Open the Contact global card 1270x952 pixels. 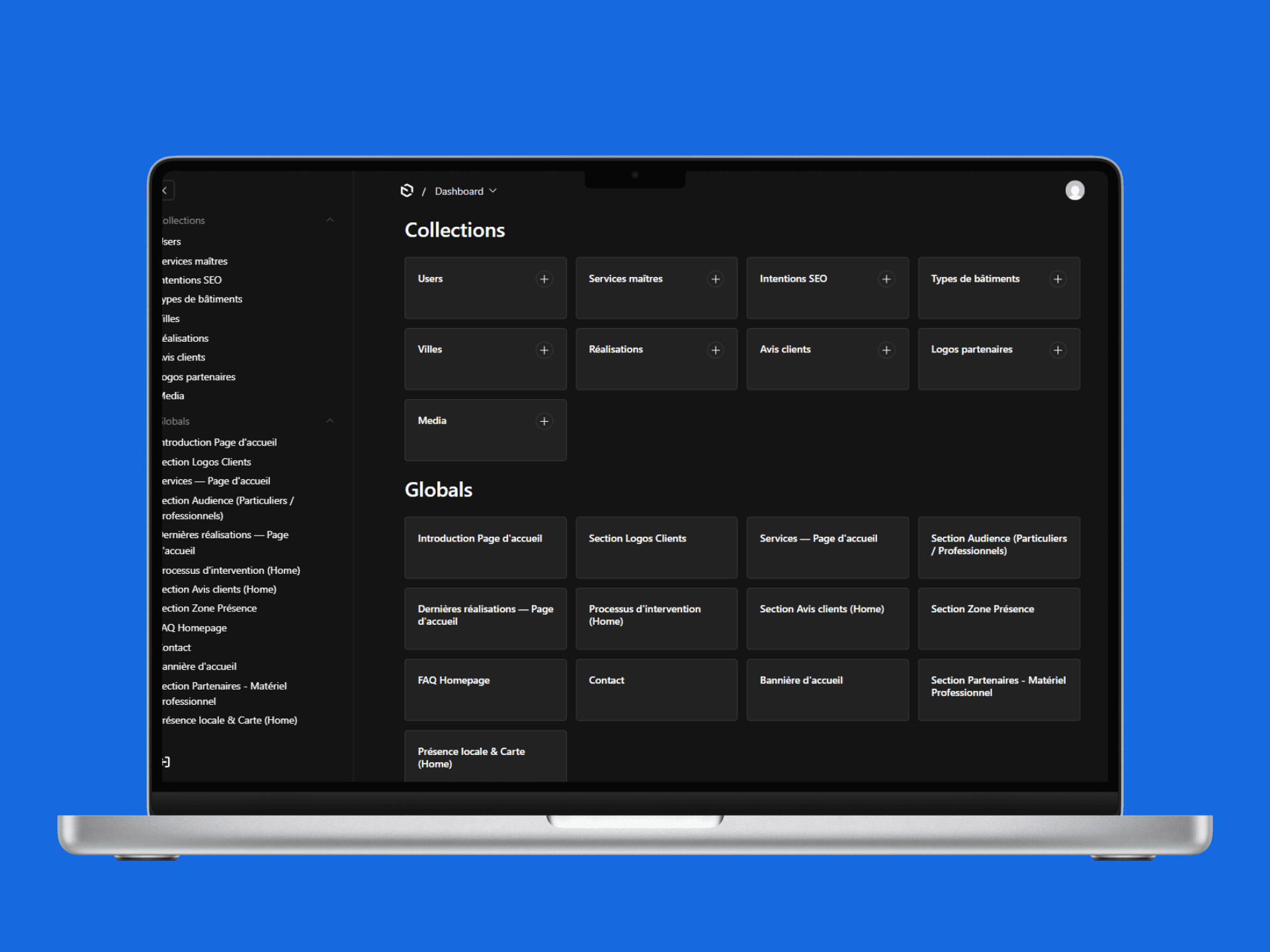(x=656, y=690)
